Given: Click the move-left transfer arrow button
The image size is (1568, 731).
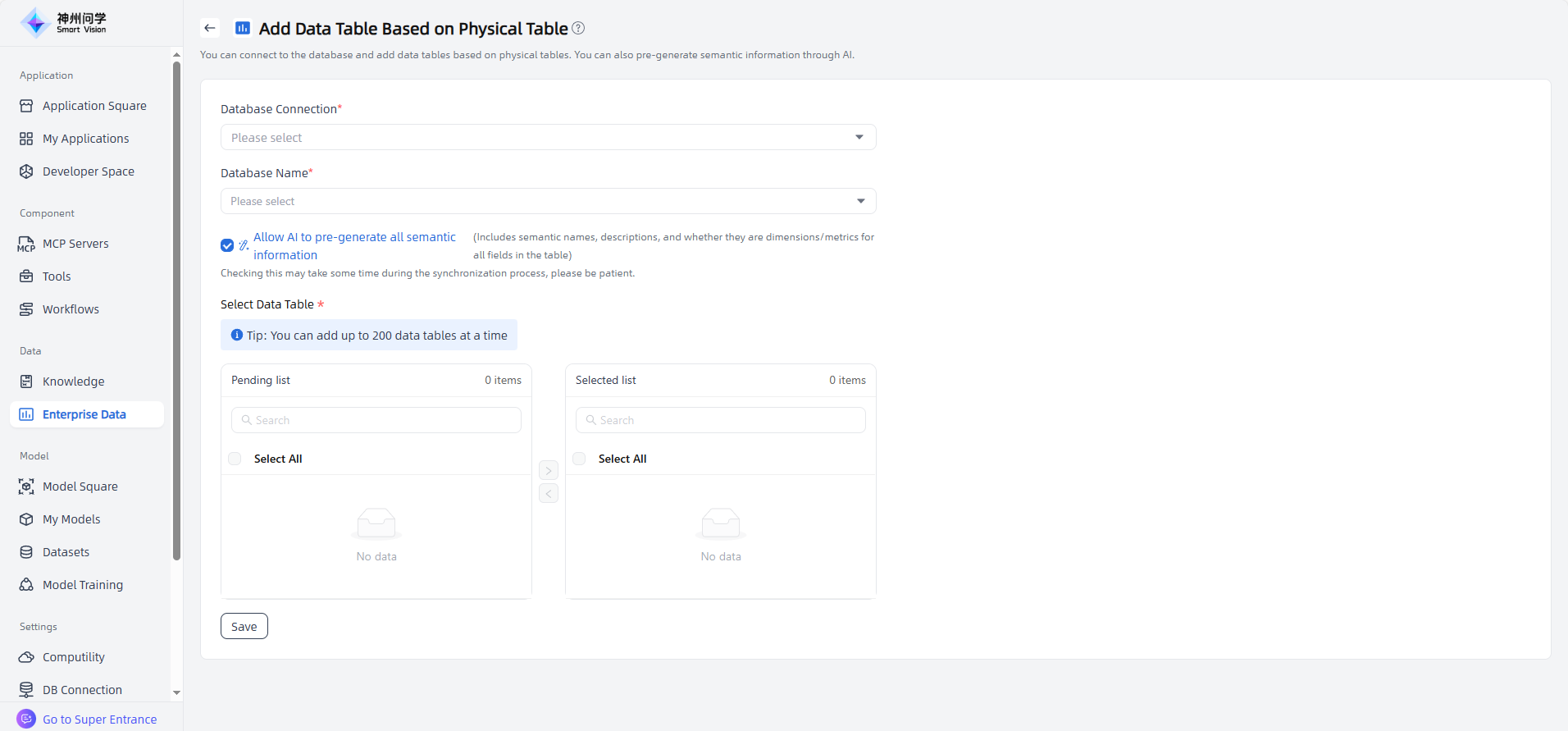Looking at the screenshot, I should [x=549, y=493].
